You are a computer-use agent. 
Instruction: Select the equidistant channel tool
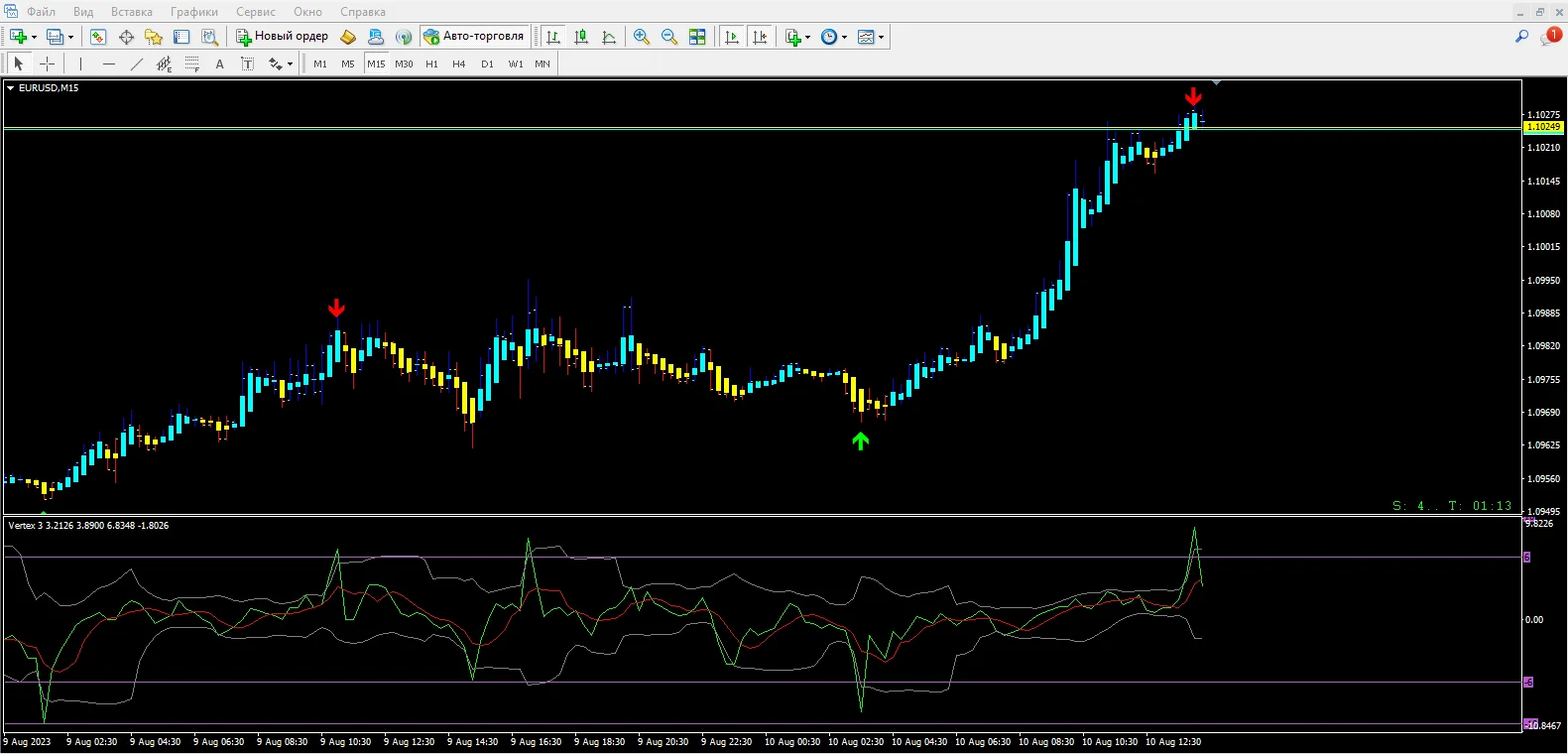coord(165,63)
